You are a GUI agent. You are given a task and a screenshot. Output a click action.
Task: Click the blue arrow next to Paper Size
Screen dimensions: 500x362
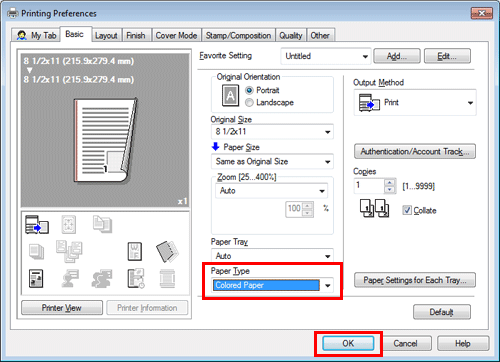pos(215,146)
